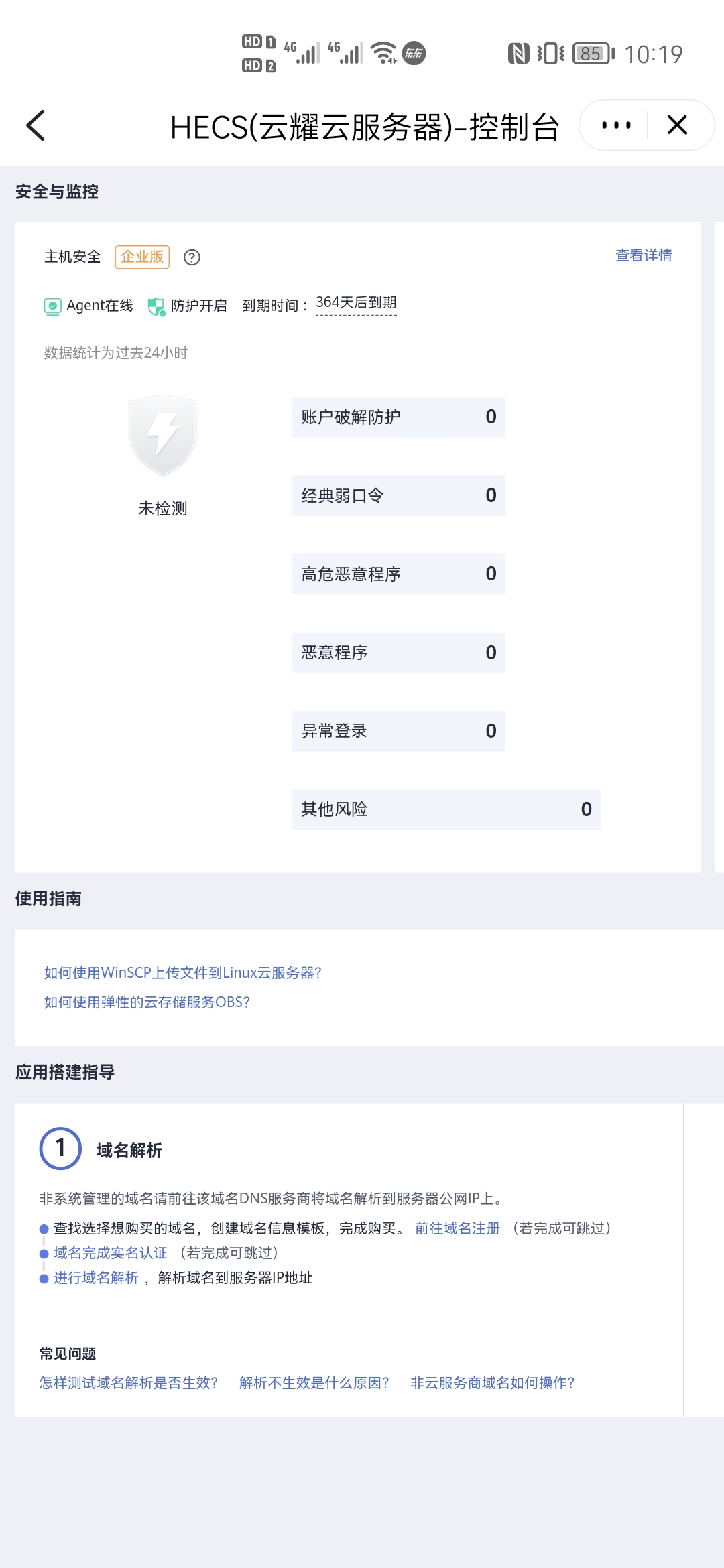Click 解析不生效是什么原因 FAQ link
This screenshot has width=724, height=1568.
click(x=314, y=1383)
